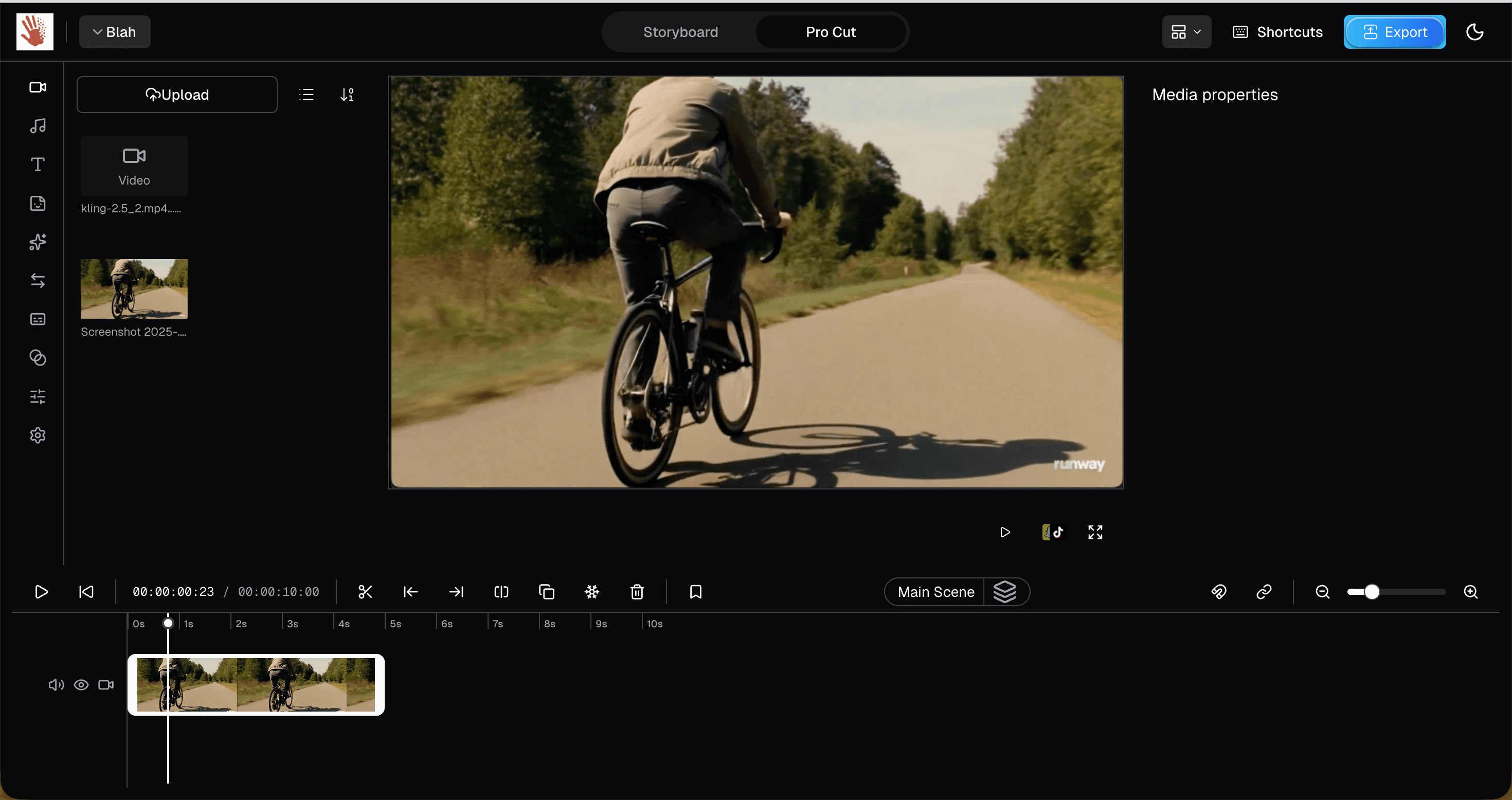Screen dimensions: 1512x800
Task: Click the duplicate clip icon
Action: [546, 592]
